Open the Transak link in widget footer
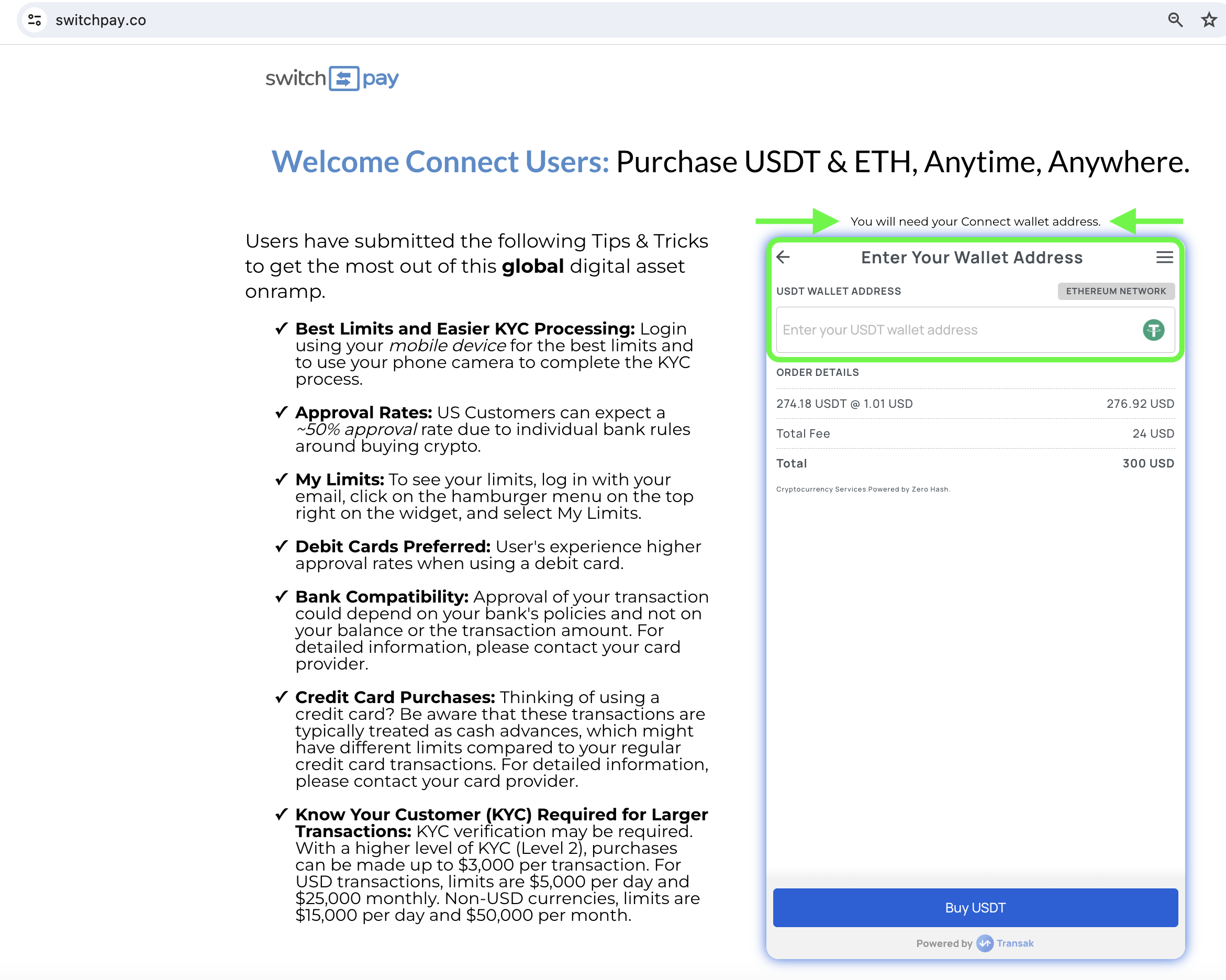Screen dimensions: 1226x980 (x=1015, y=943)
